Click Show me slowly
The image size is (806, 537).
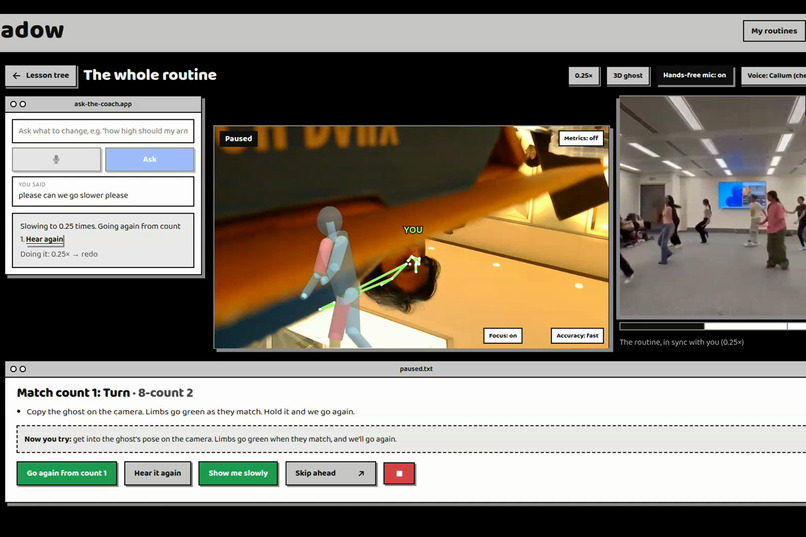click(x=238, y=473)
